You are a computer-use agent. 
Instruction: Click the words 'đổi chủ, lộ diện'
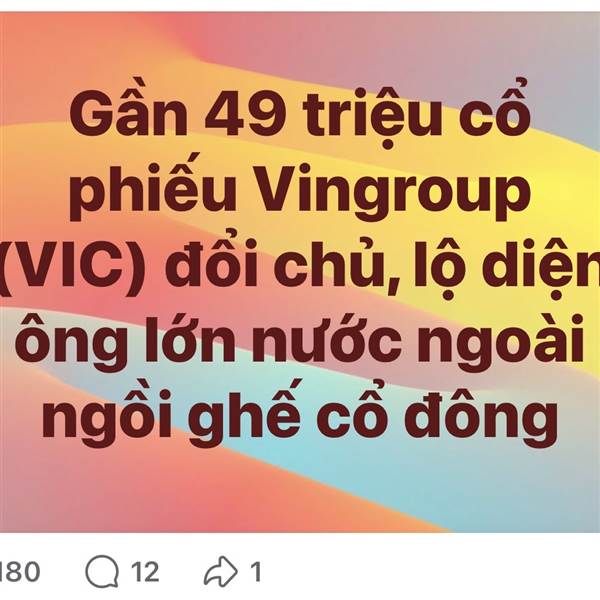(x=383, y=264)
